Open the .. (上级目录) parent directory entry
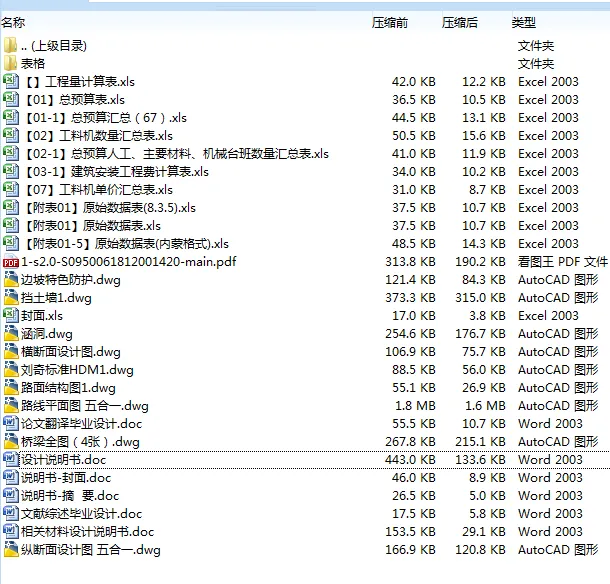610x584 pixels. pos(54,46)
